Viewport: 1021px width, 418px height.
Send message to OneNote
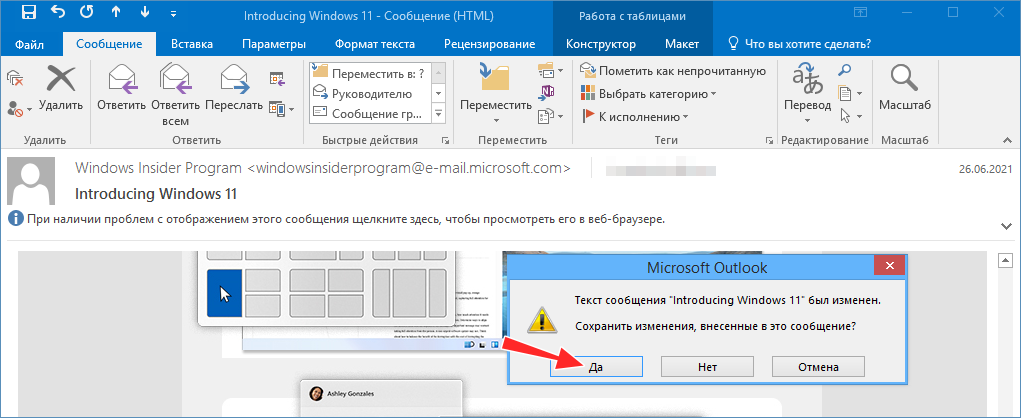coord(546,91)
